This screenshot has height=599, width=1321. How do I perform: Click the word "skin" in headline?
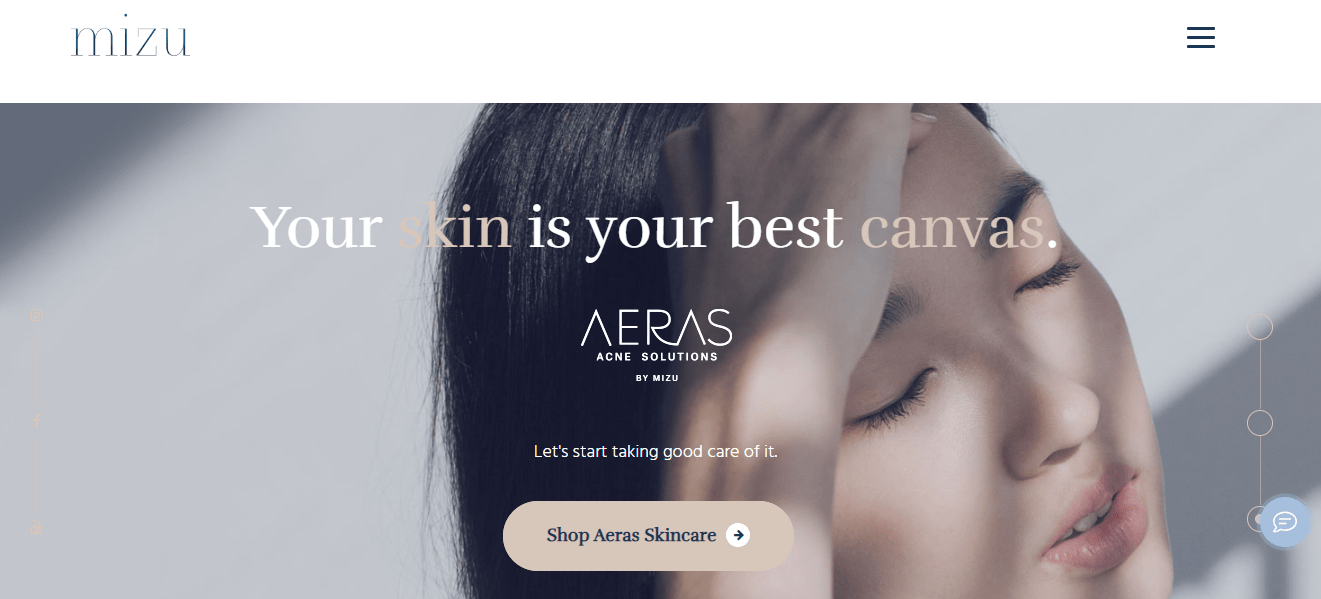tap(455, 226)
